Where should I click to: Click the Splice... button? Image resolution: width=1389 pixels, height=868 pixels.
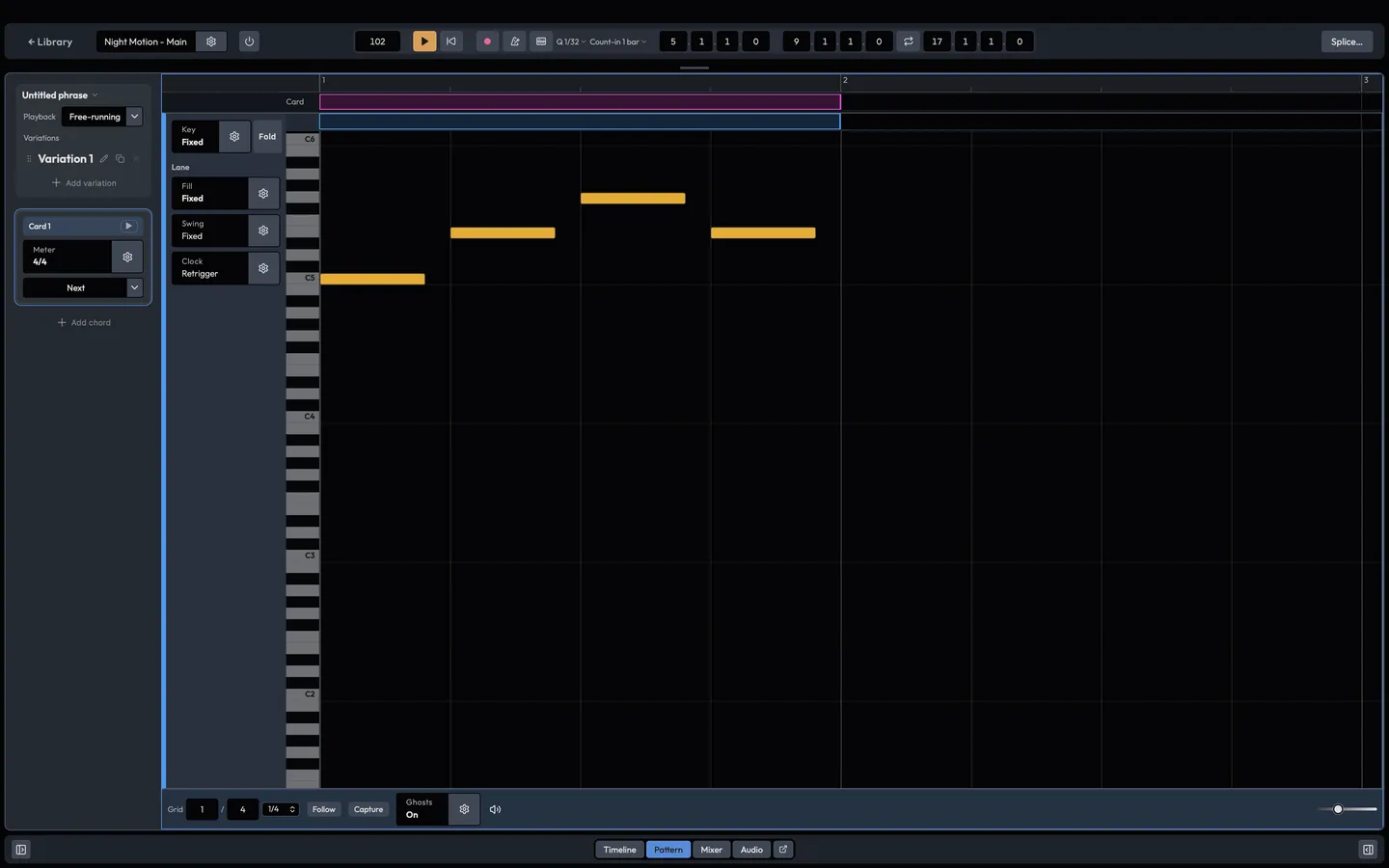[x=1347, y=41]
